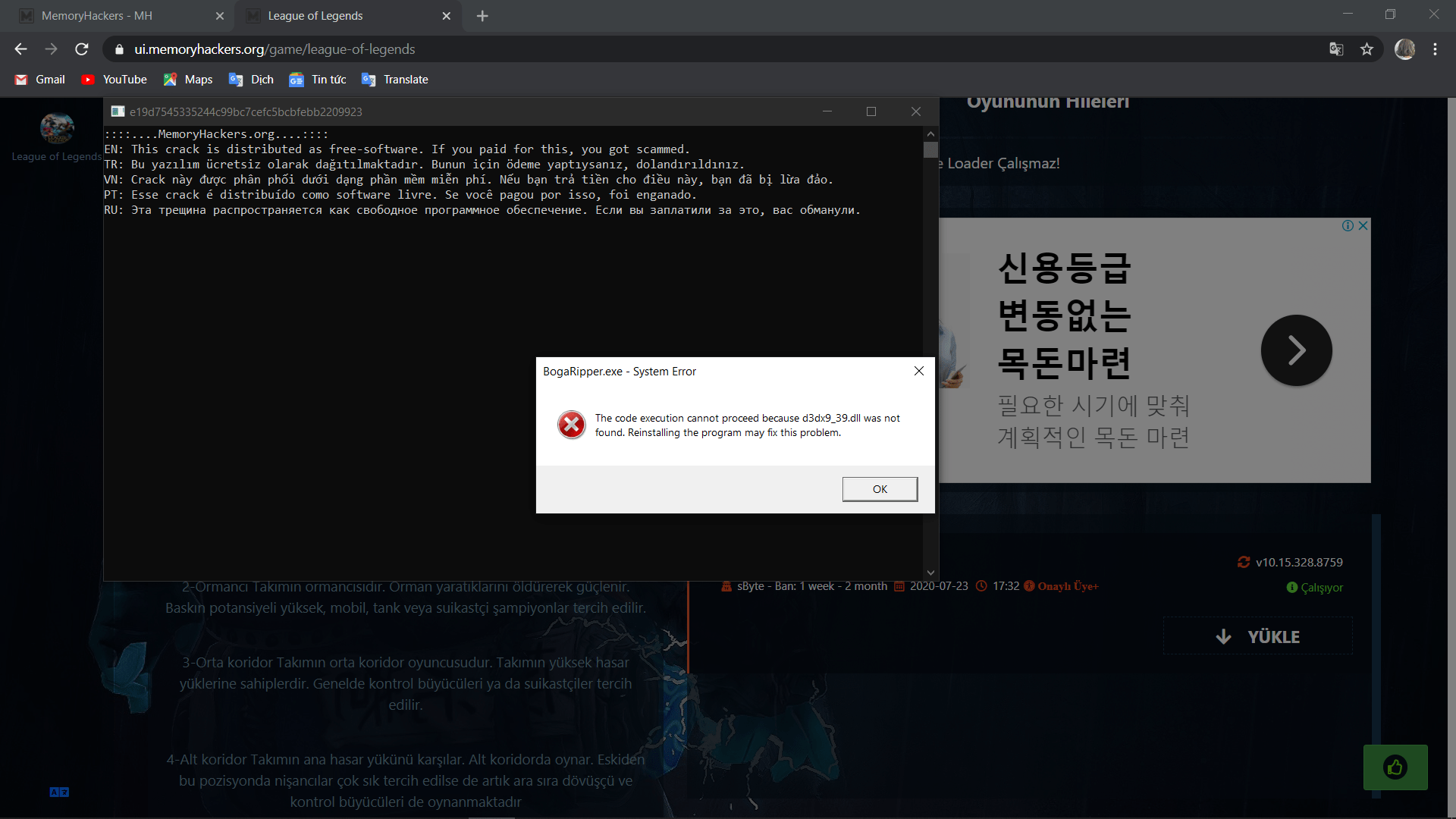This screenshot has height=819, width=1456.
Task: Open a new browser tab
Action: point(482,16)
